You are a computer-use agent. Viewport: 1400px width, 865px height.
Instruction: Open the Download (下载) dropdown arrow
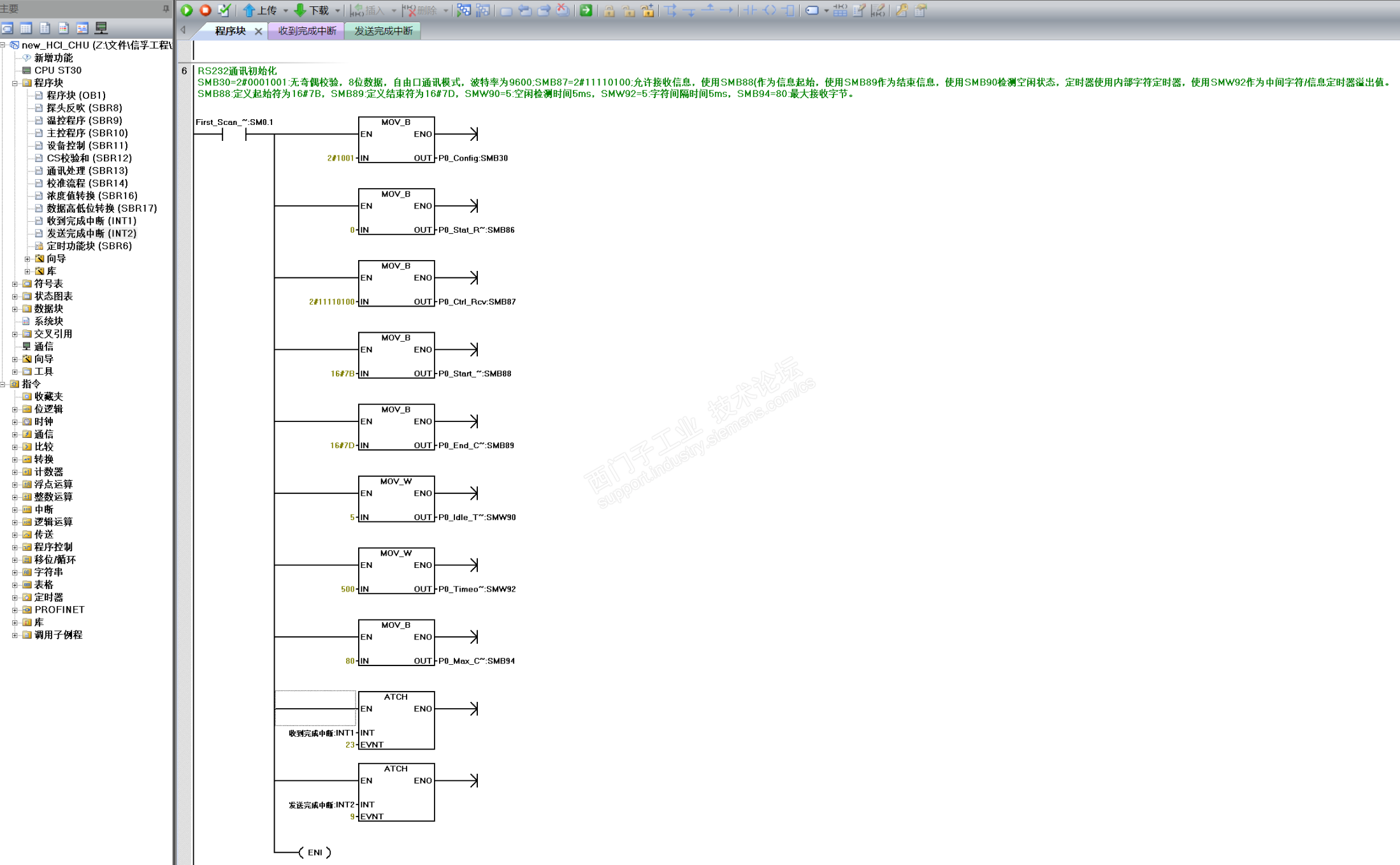pyautogui.click(x=337, y=11)
